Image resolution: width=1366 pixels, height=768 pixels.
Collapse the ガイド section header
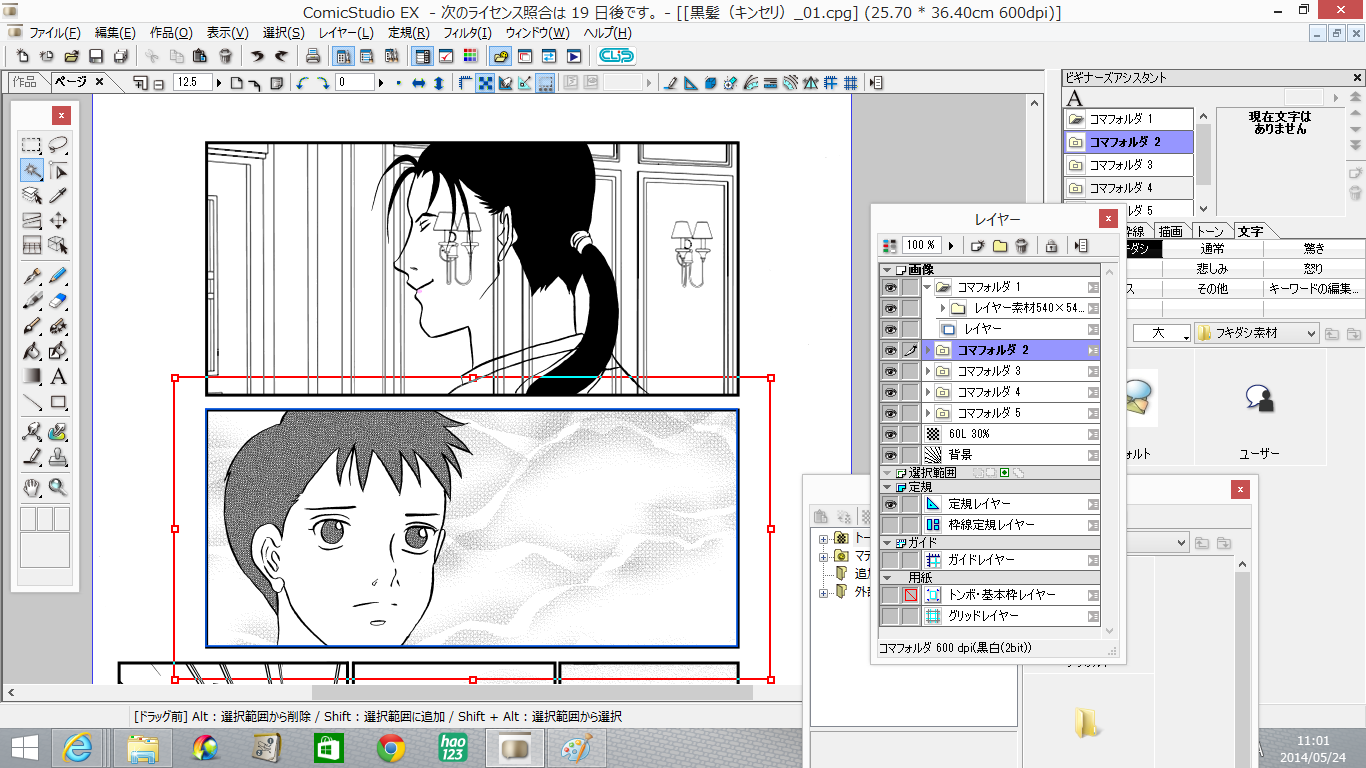[886, 542]
